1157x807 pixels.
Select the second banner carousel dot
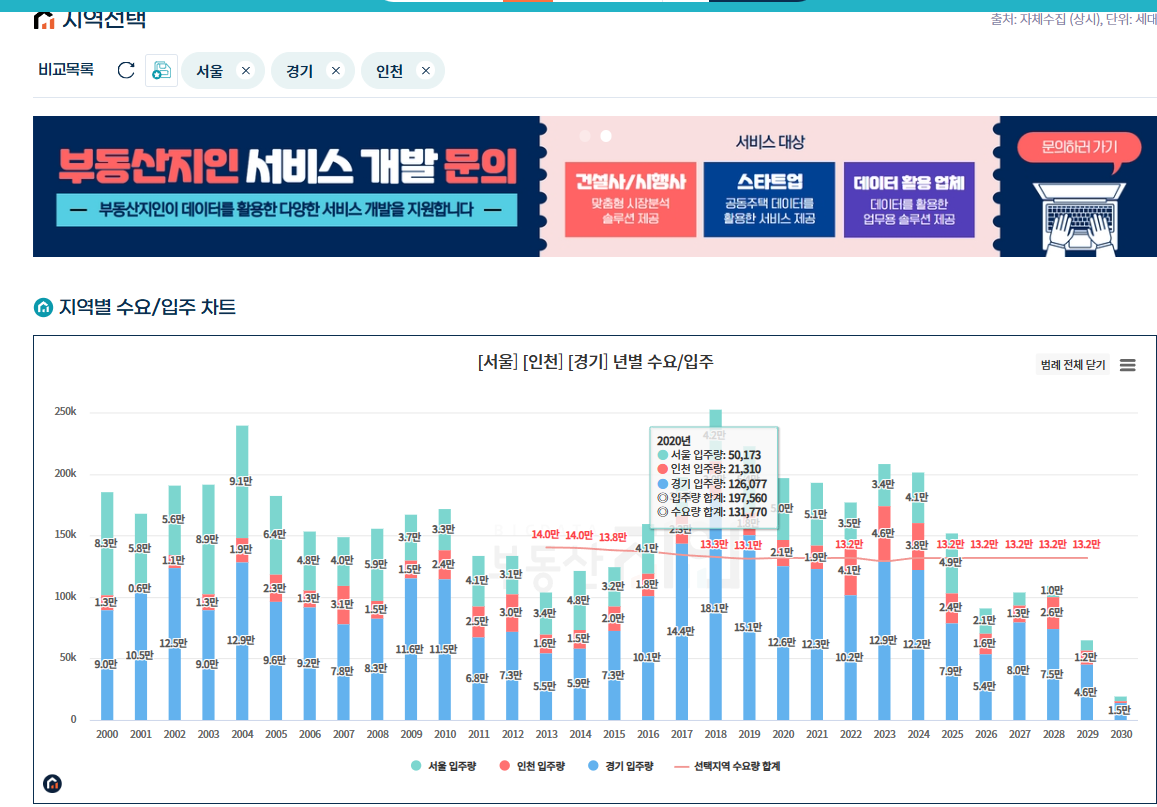606,136
